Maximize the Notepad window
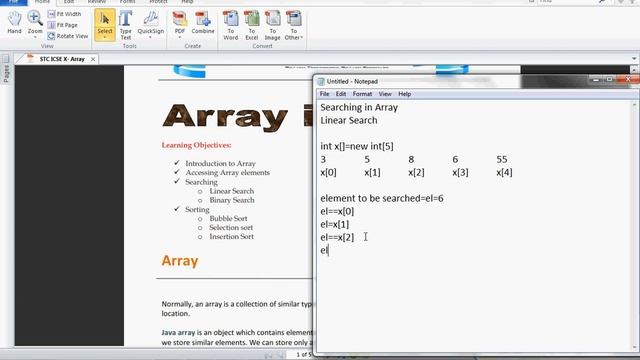 click(609, 80)
